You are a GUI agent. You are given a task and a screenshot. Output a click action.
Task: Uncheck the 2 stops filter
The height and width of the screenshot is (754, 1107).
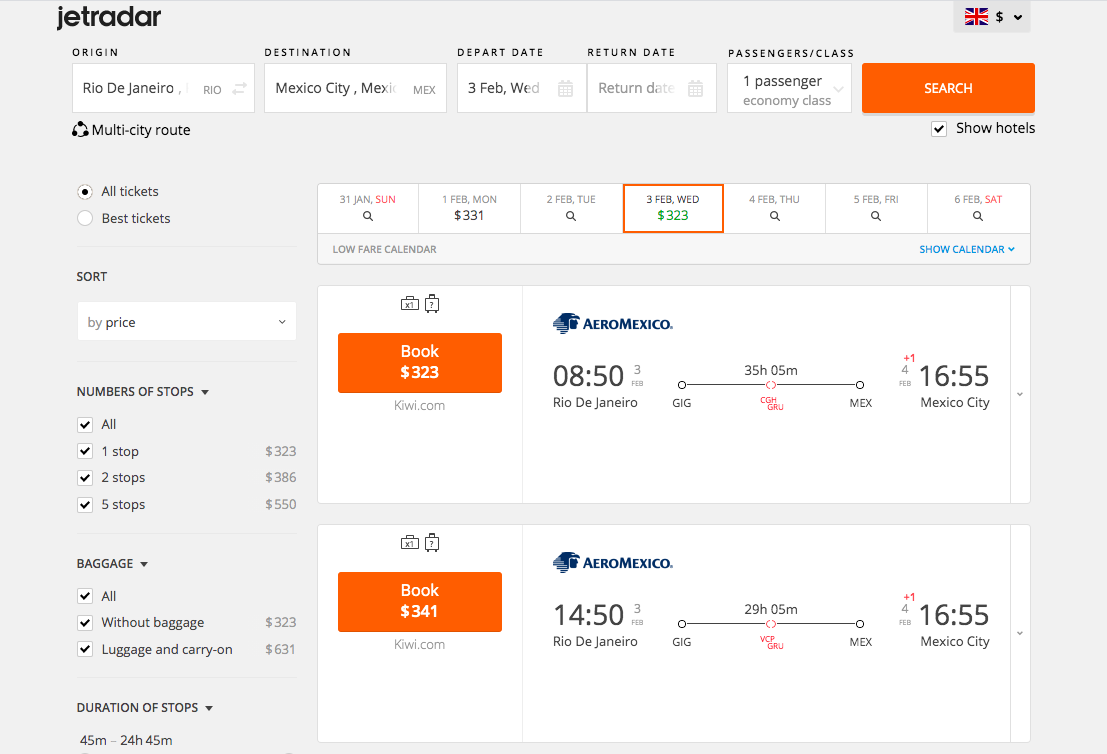[x=85, y=478]
